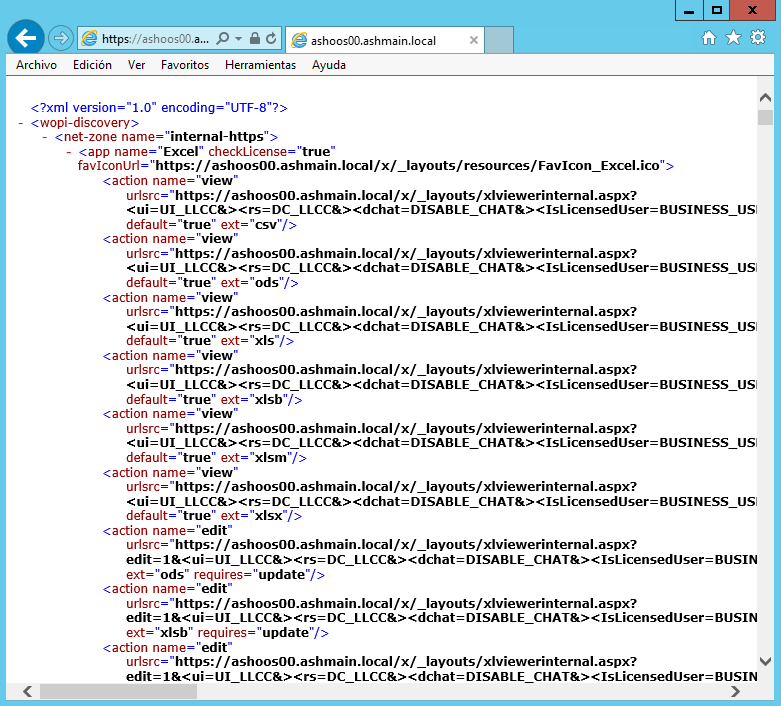Close the ashoos00.ashmain.local tab
Viewport: 781px width, 706px height.
coord(474,40)
